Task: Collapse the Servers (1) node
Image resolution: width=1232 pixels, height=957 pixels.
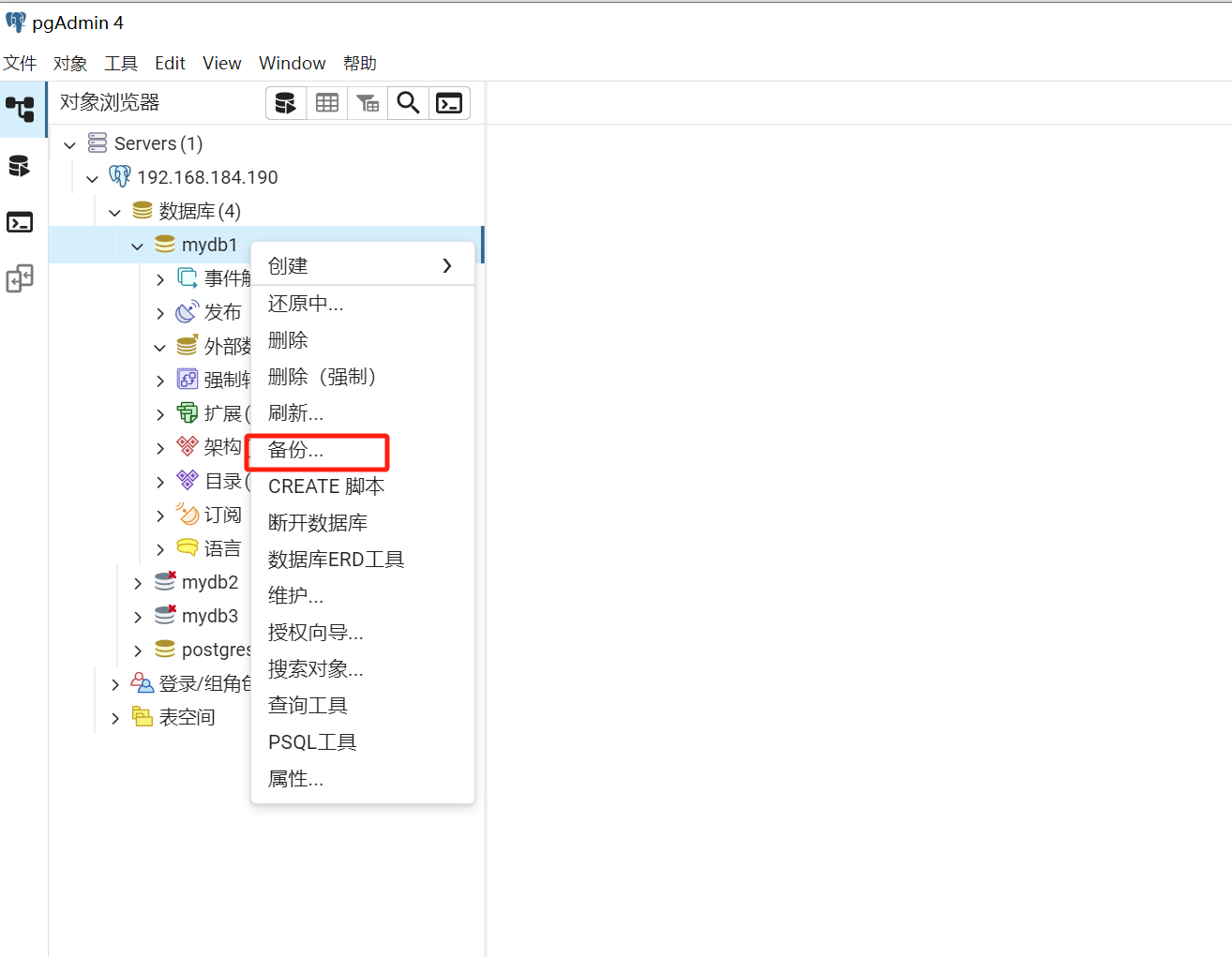Action: click(69, 144)
